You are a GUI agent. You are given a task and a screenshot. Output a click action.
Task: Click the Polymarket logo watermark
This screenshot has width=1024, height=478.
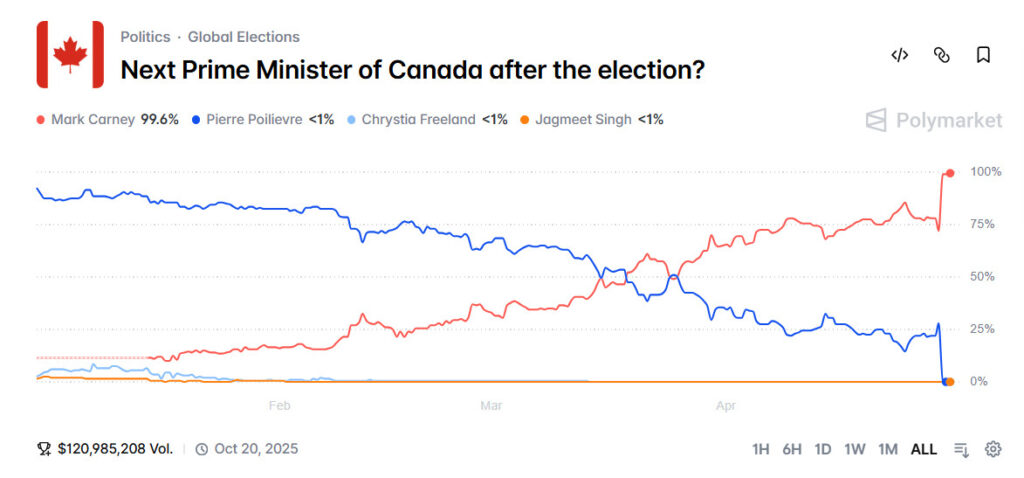pyautogui.click(x=934, y=121)
